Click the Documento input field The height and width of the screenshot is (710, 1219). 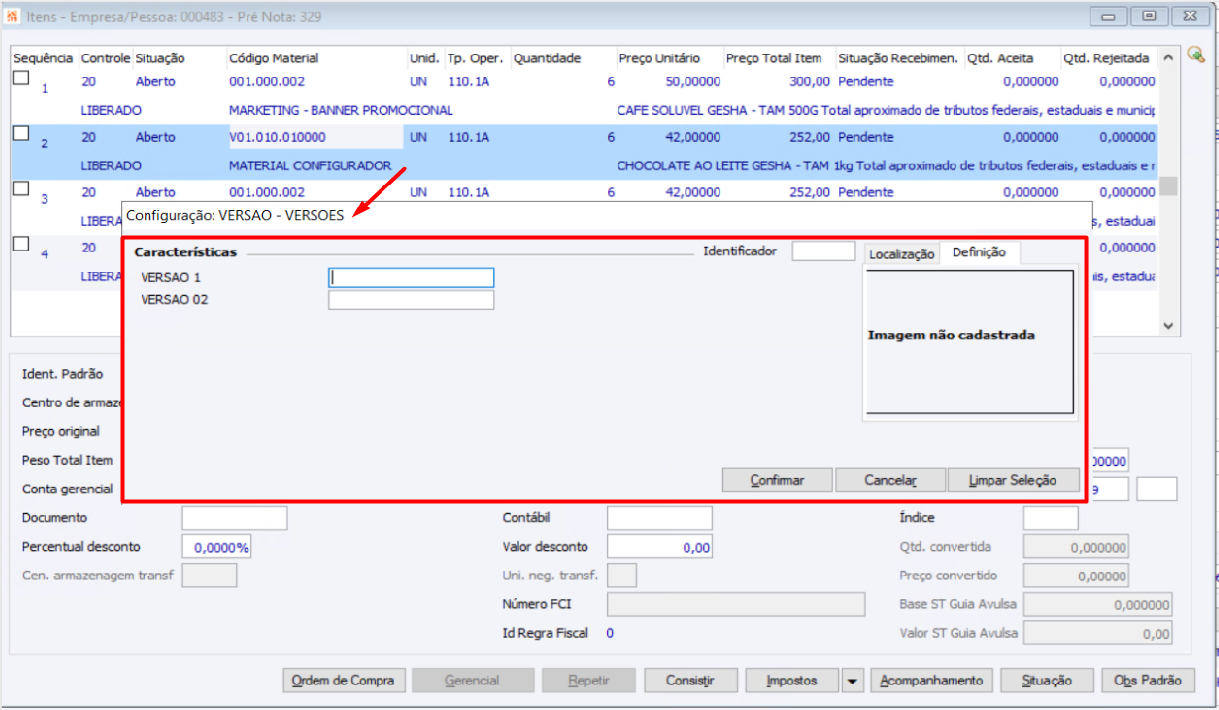pos(234,518)
